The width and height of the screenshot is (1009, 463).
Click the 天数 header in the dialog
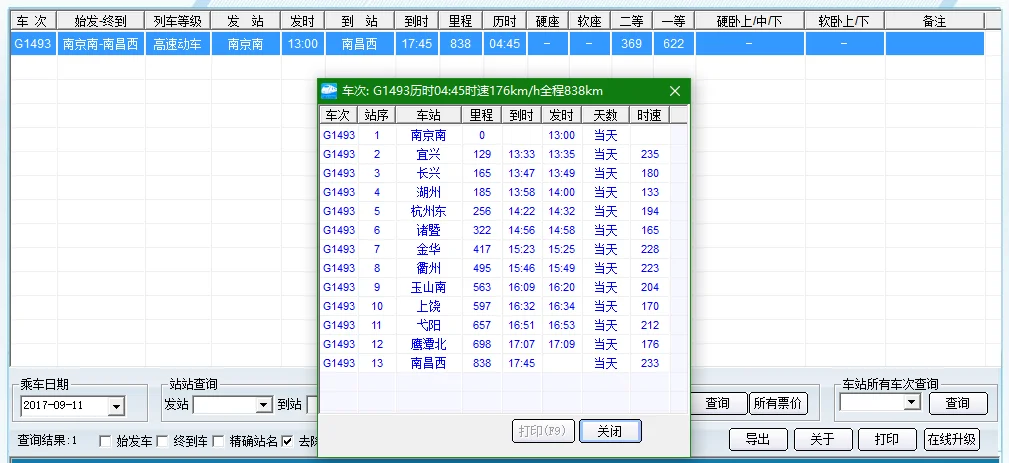[x=605, y=115]
